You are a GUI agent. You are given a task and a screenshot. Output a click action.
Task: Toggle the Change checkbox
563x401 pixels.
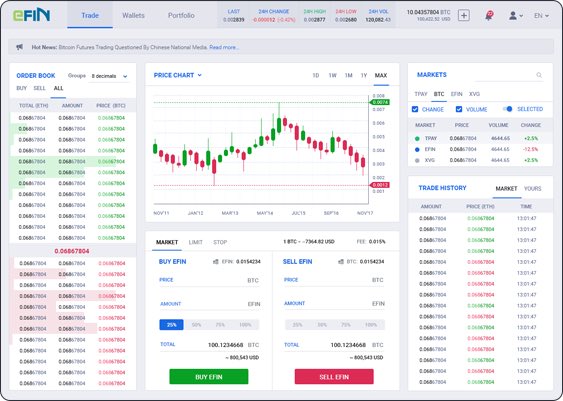[415, 109]
